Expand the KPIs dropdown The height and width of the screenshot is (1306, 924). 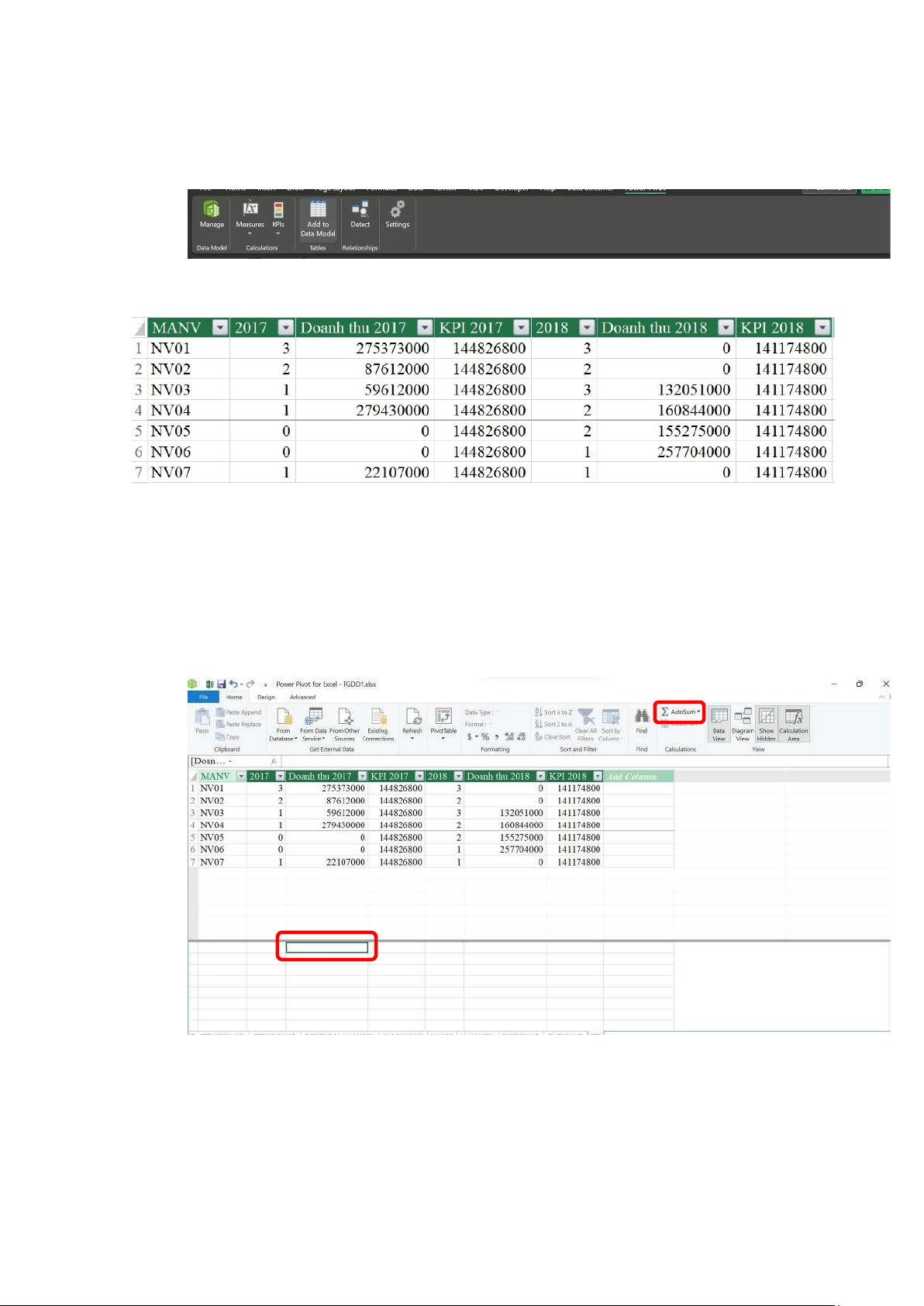pyautogui.click(x=278, y=218)
